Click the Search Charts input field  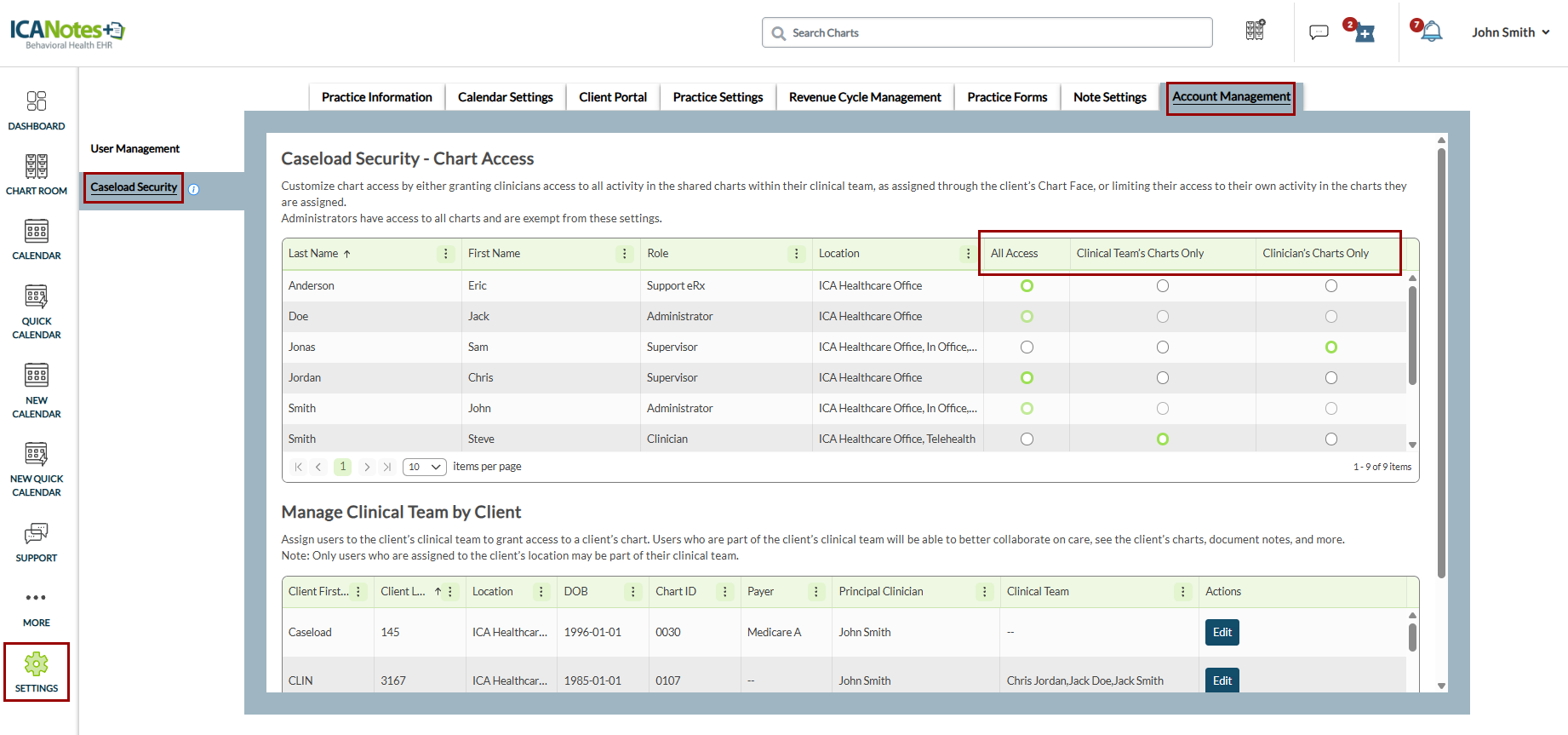tap(987, 33)
